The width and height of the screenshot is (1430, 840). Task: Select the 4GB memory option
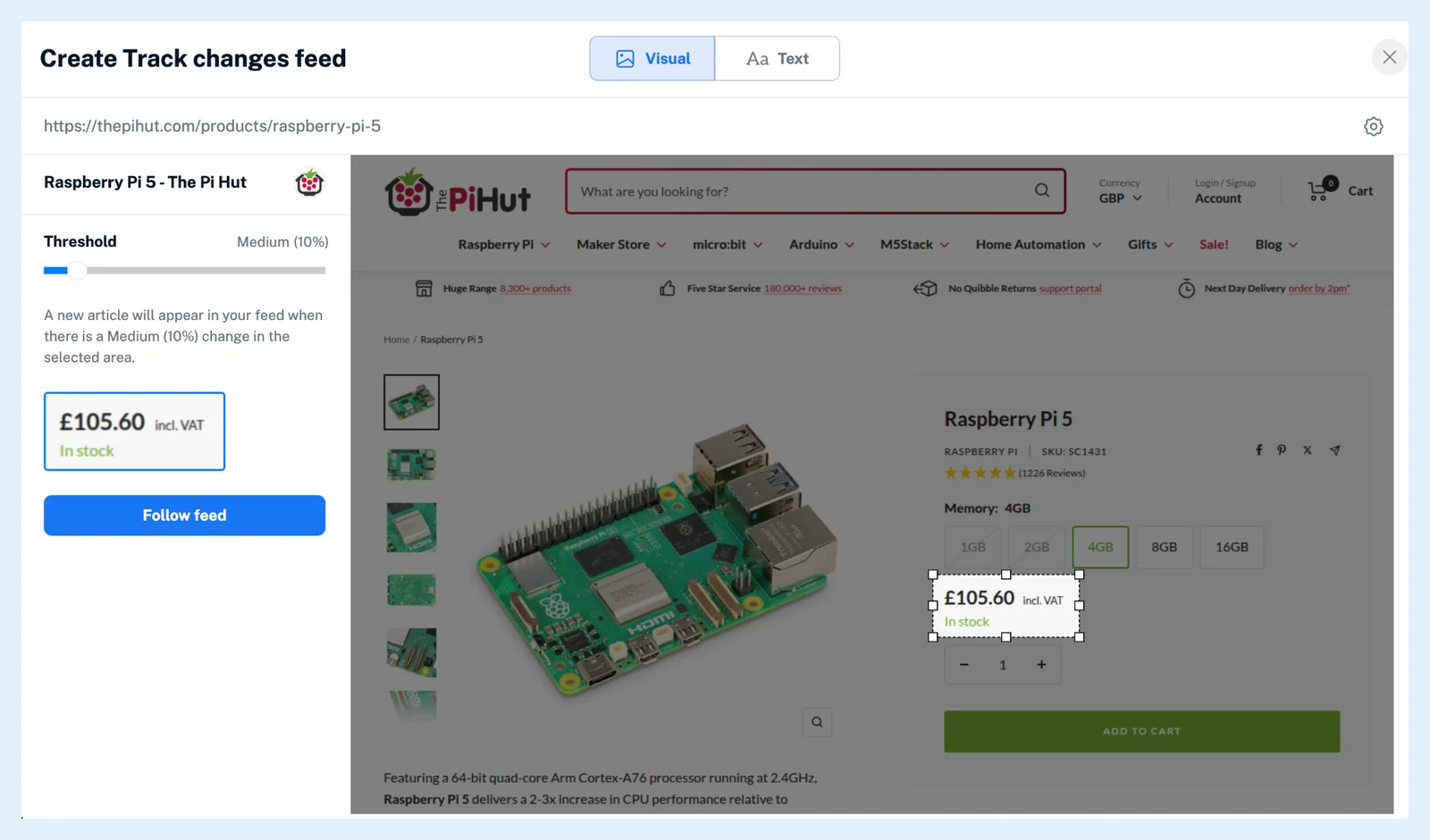pos(1100,547)
